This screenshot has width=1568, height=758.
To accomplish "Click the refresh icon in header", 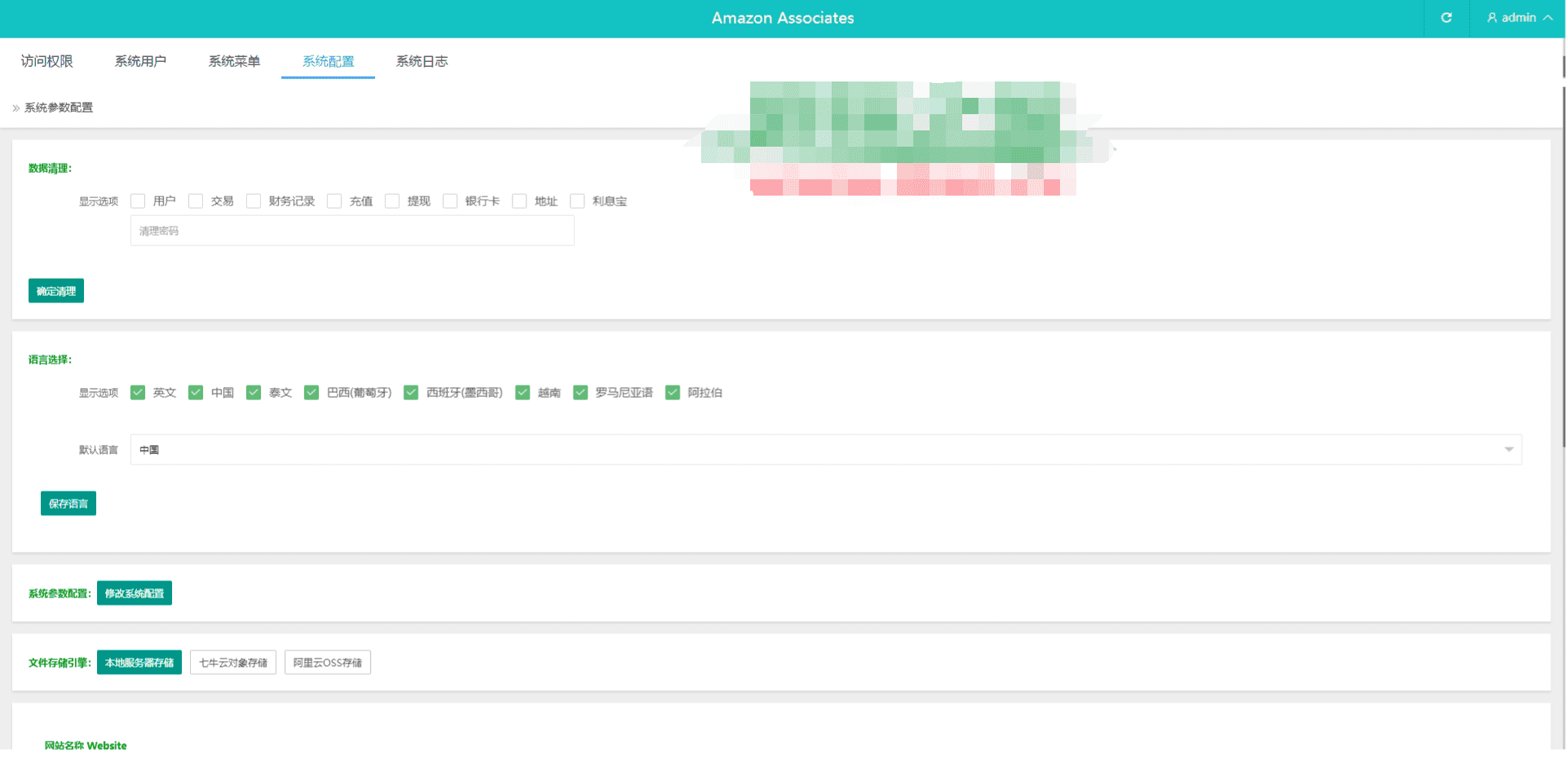I will [x=1446, y=18].
